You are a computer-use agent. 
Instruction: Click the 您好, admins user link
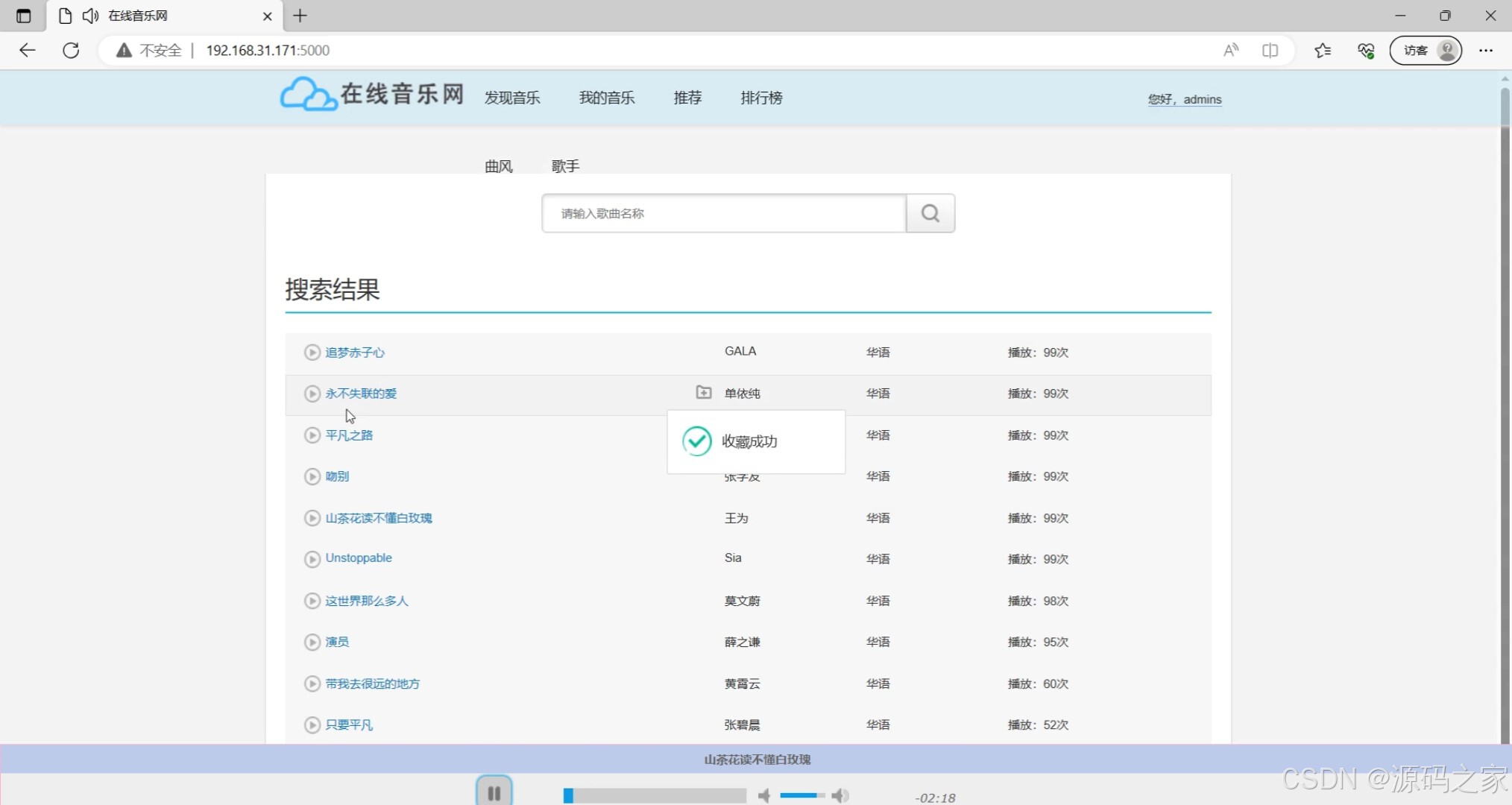[1184, 99]
